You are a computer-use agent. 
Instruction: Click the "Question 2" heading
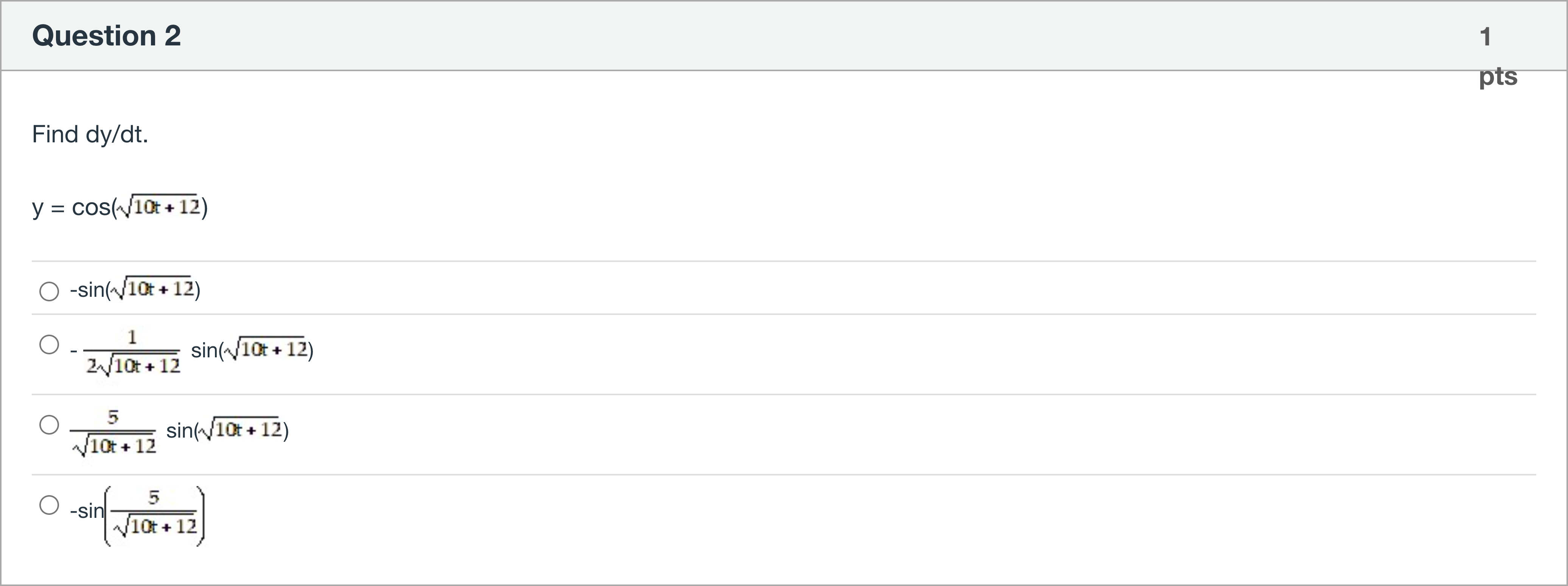pyautogui.click(x=107, y=35)
